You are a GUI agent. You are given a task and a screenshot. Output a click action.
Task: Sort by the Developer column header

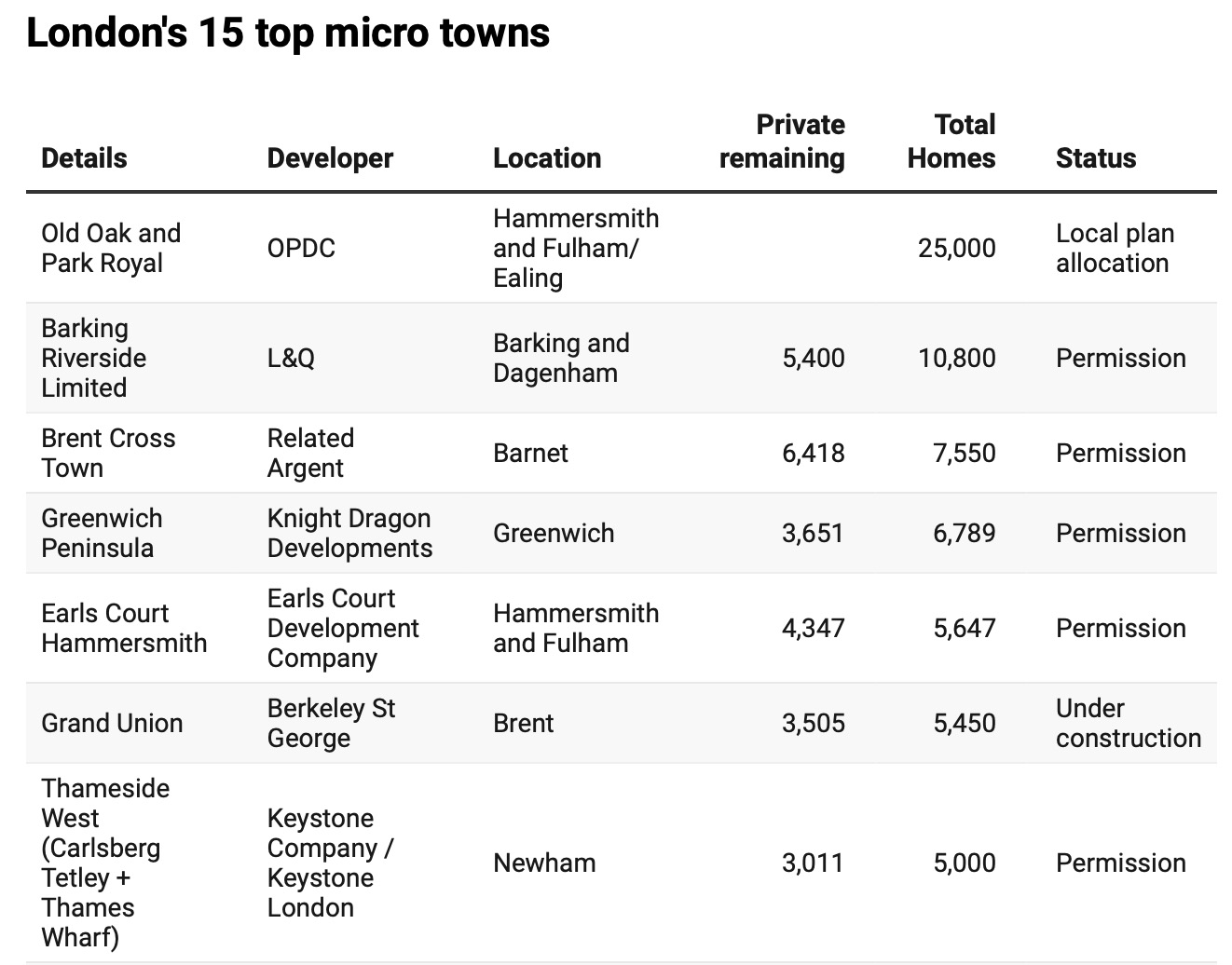coord(330,158)
